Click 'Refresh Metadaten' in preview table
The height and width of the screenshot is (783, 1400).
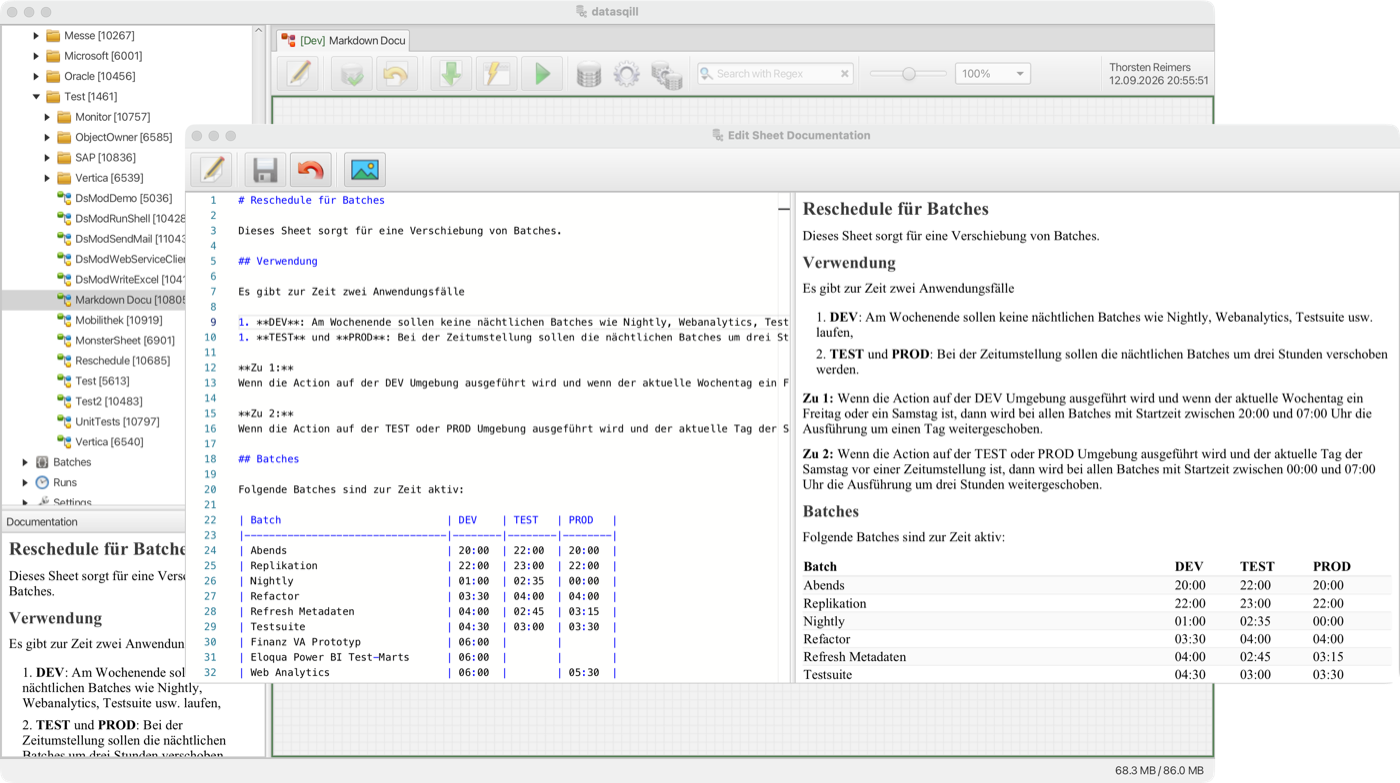pyautogui.click(x=855, y=657)
